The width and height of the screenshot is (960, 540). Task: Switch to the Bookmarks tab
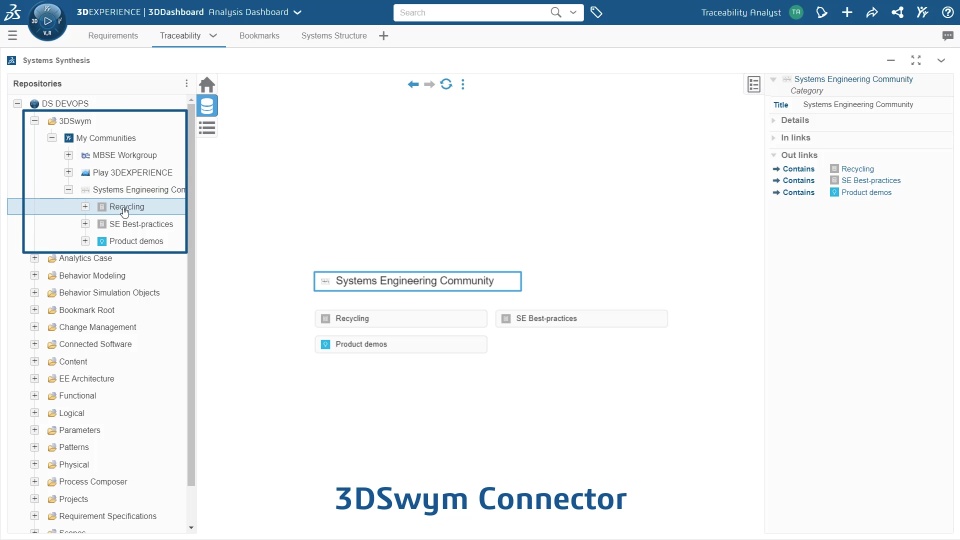(x=259, y=36)
